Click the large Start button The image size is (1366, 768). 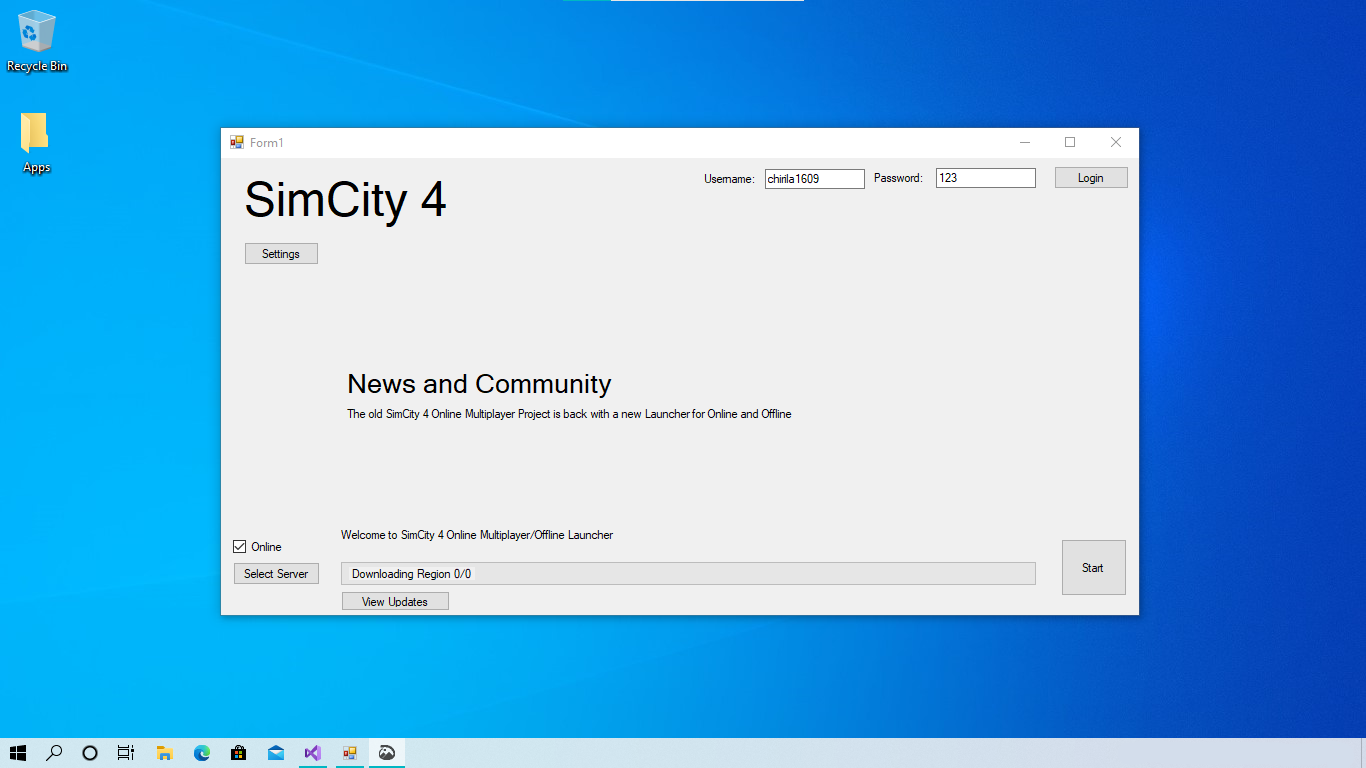[x=1093, y=568]
